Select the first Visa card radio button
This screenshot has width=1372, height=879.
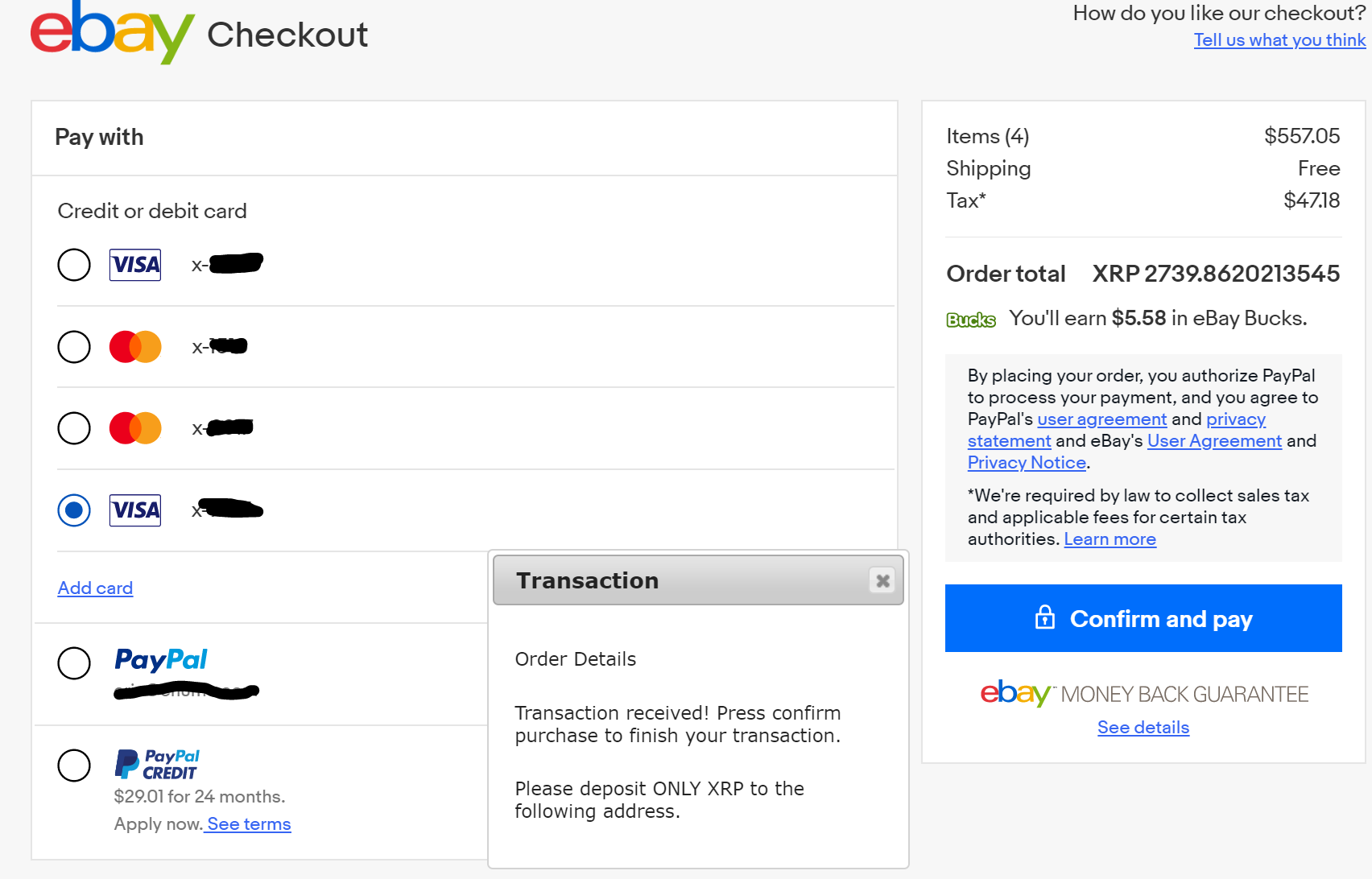[74, 265]
